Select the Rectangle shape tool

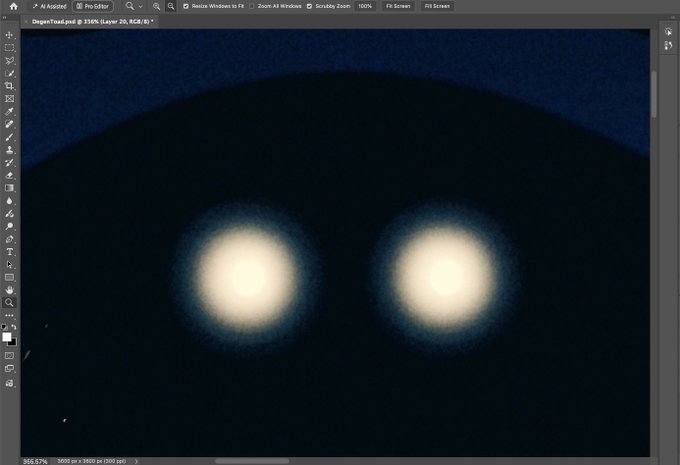point(9,277)
